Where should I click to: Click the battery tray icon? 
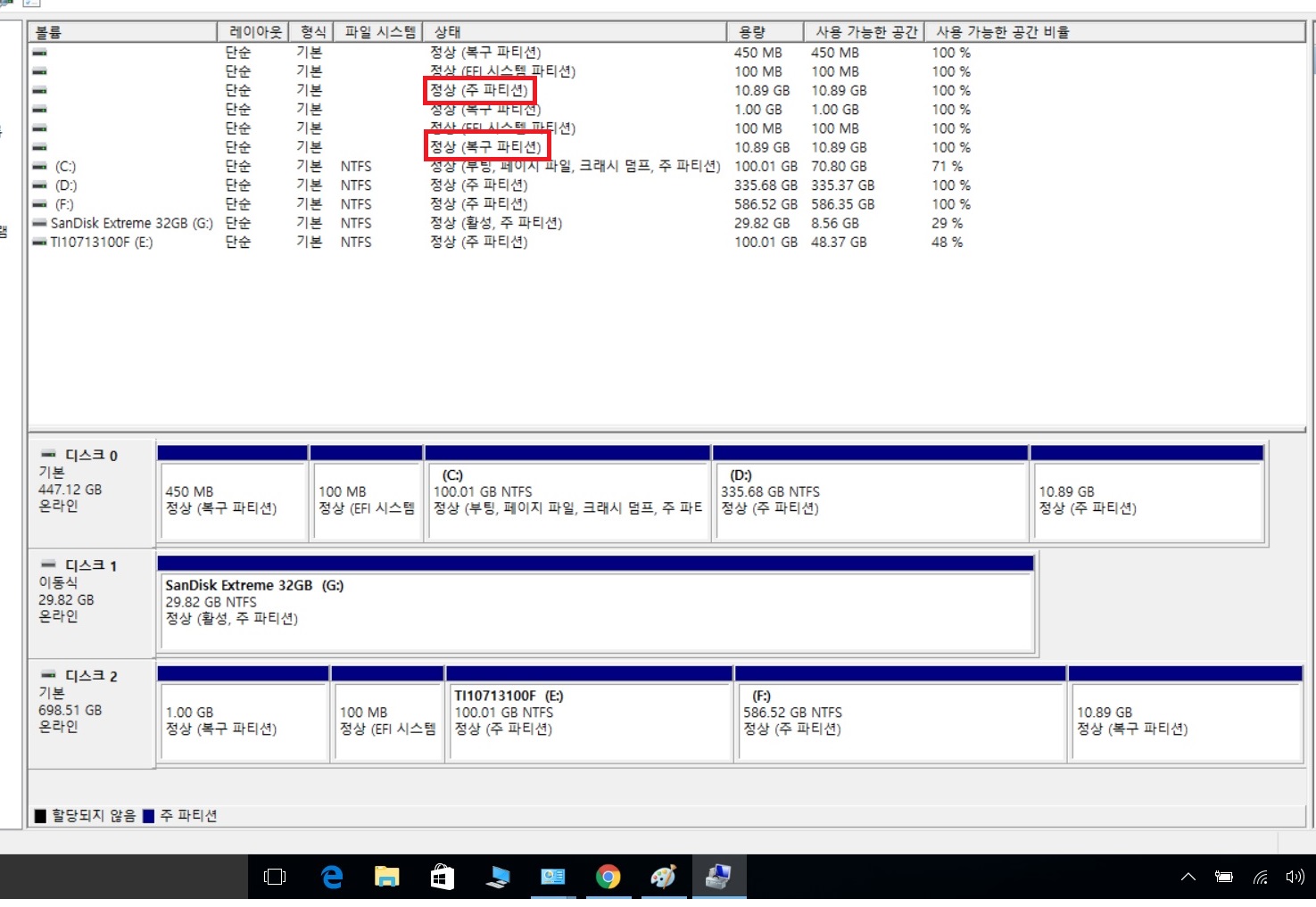(1224, 877)
